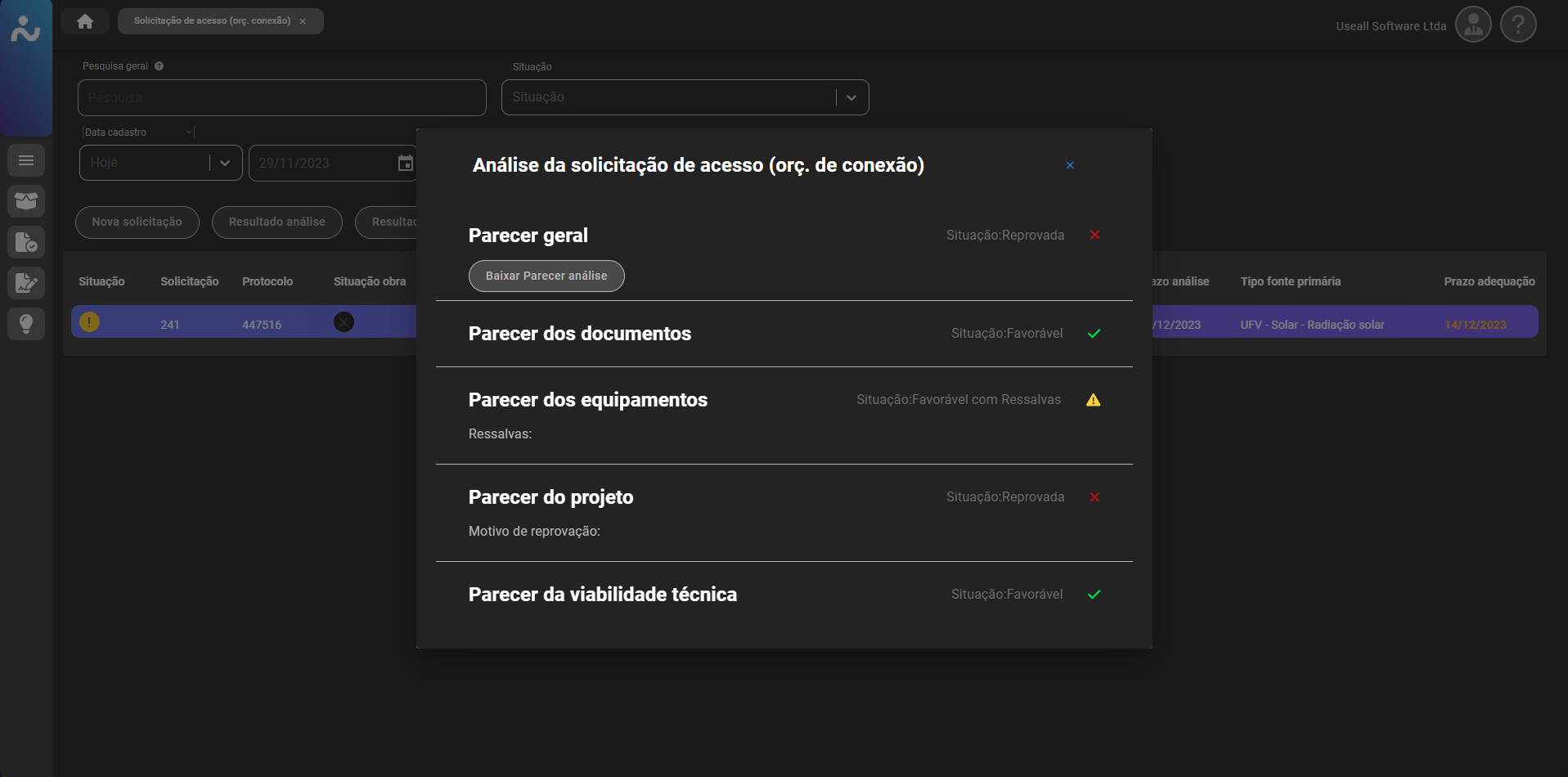Click the Nova solicitação button

137,222
